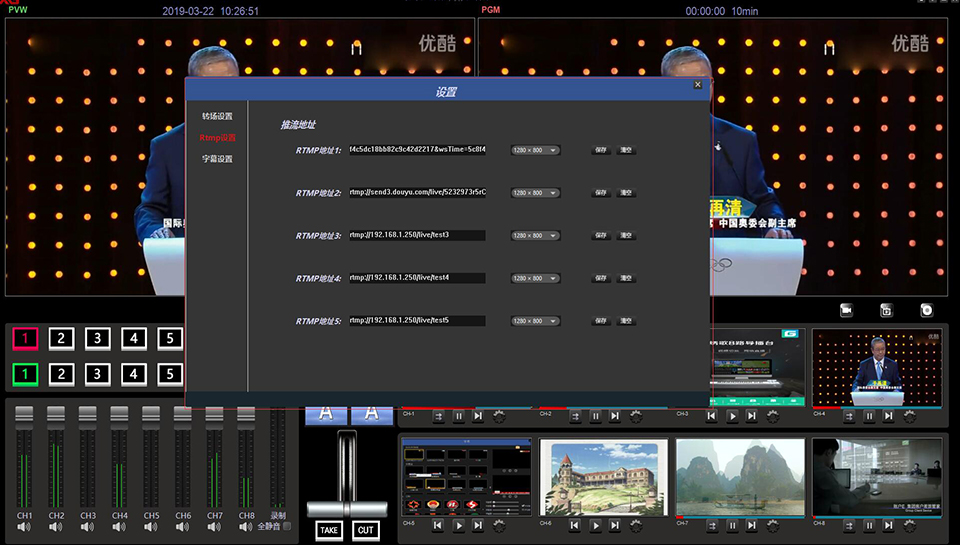Skip to next clip on CH6
960x545 pixels.
615,525
